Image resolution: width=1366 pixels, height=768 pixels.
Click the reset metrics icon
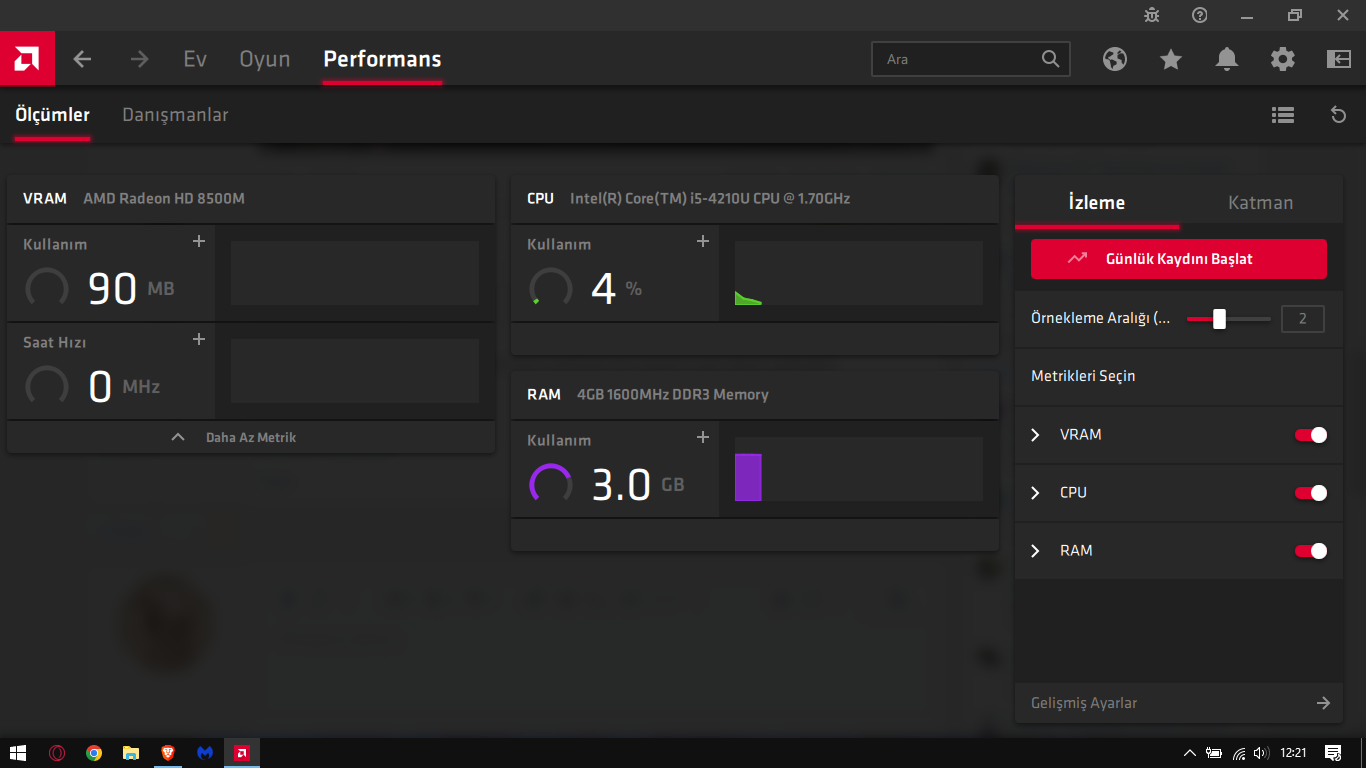point(1339,115)
